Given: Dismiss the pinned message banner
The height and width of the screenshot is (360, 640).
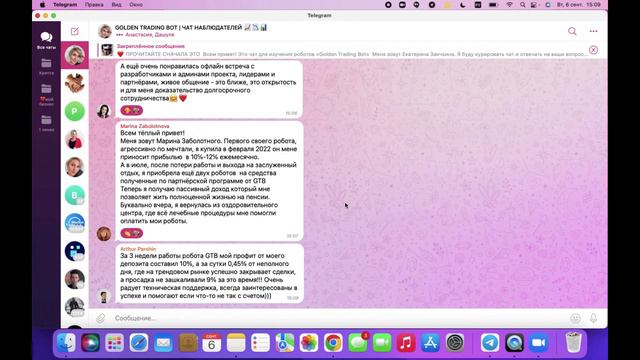Looking at the screenshot, I should click(x=593, y=50).
